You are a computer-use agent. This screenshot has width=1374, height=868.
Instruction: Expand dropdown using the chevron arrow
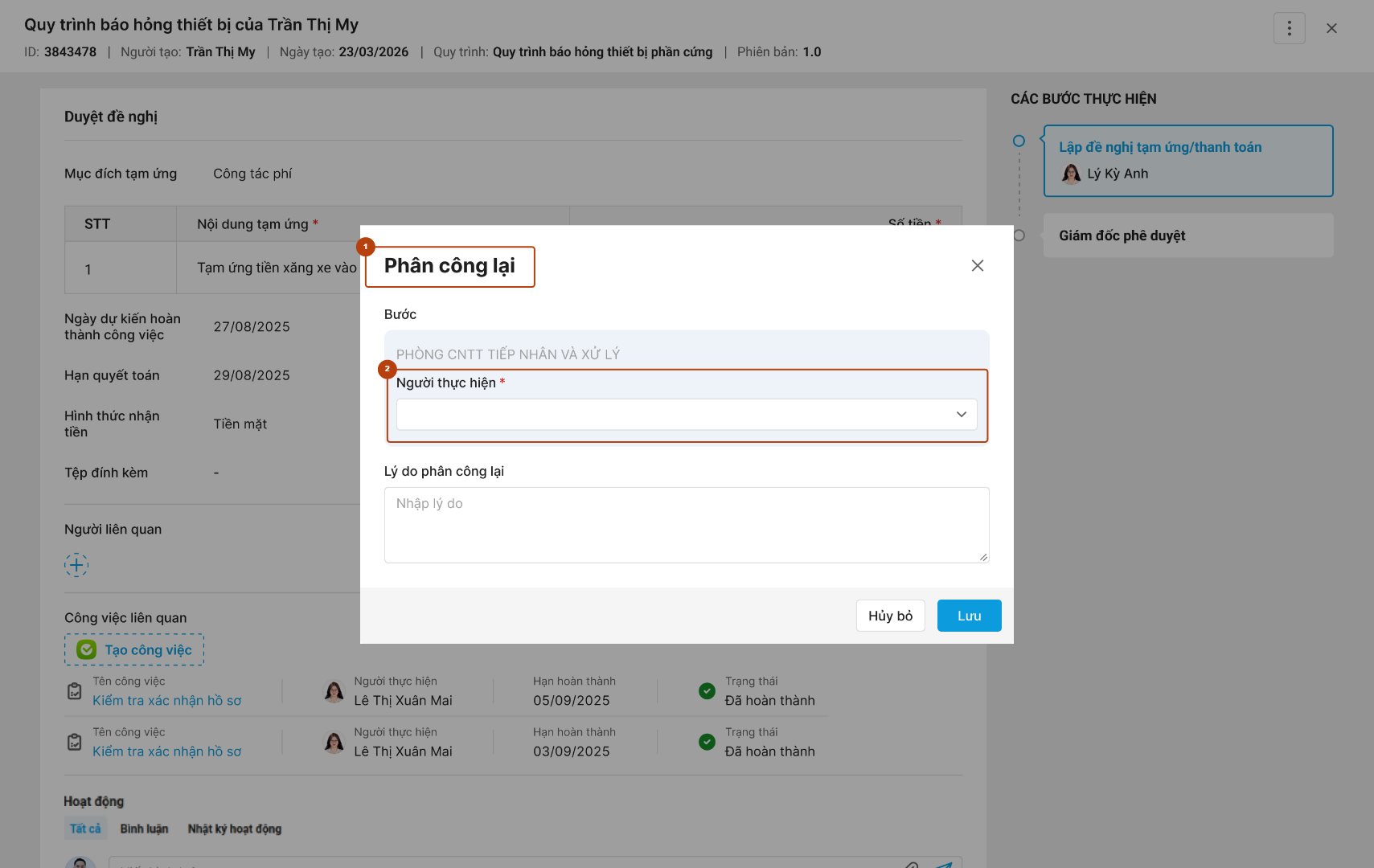961,415
